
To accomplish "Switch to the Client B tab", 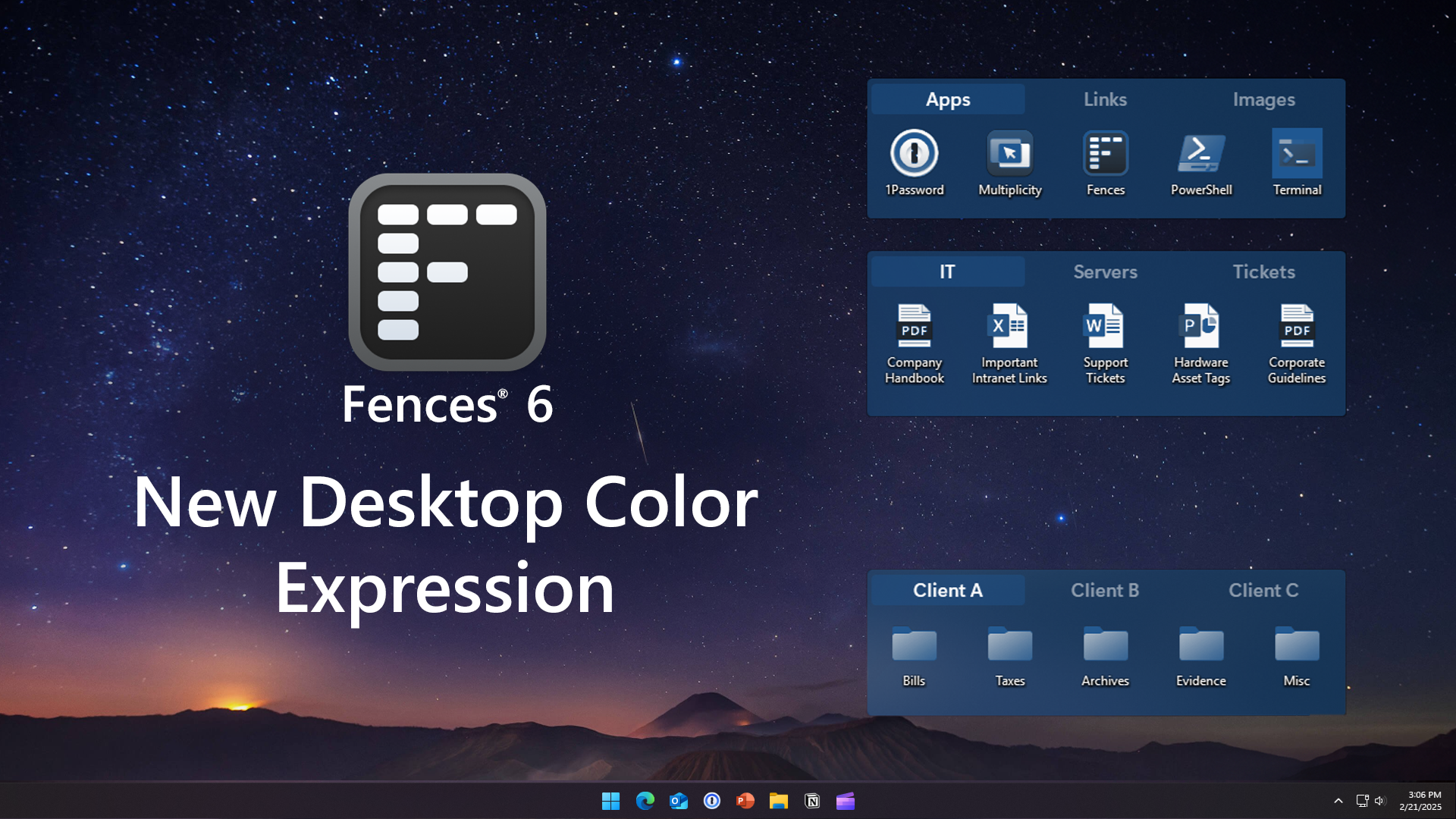I will 1105,590.
